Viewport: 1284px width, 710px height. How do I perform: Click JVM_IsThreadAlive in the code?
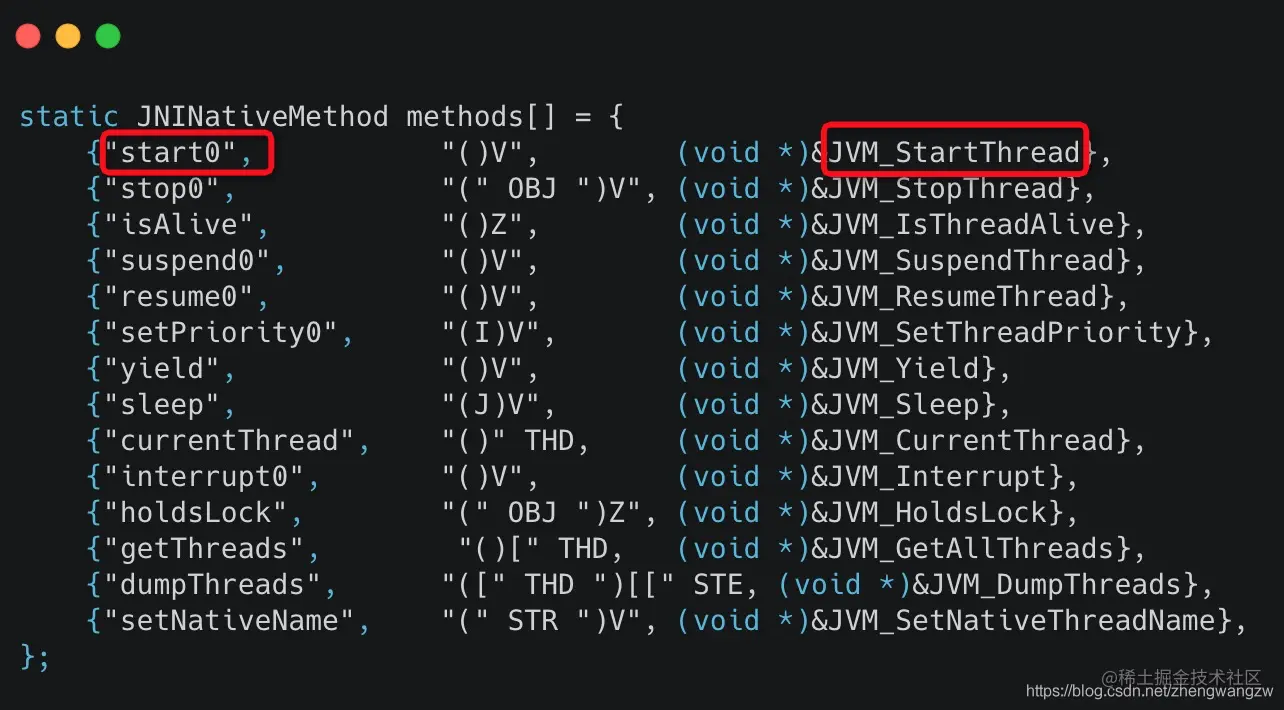[x=972, y=225]
